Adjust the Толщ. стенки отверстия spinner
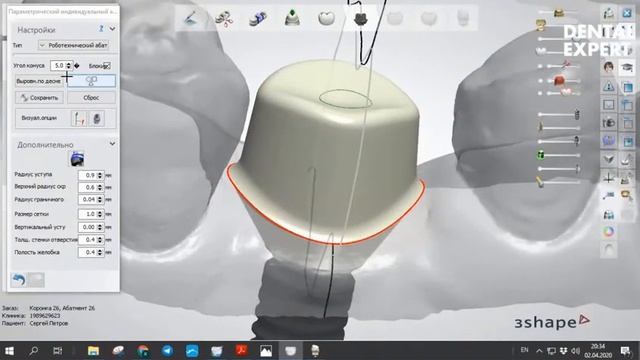Screen dimensions: 640x360 click(x=100, y=240)
